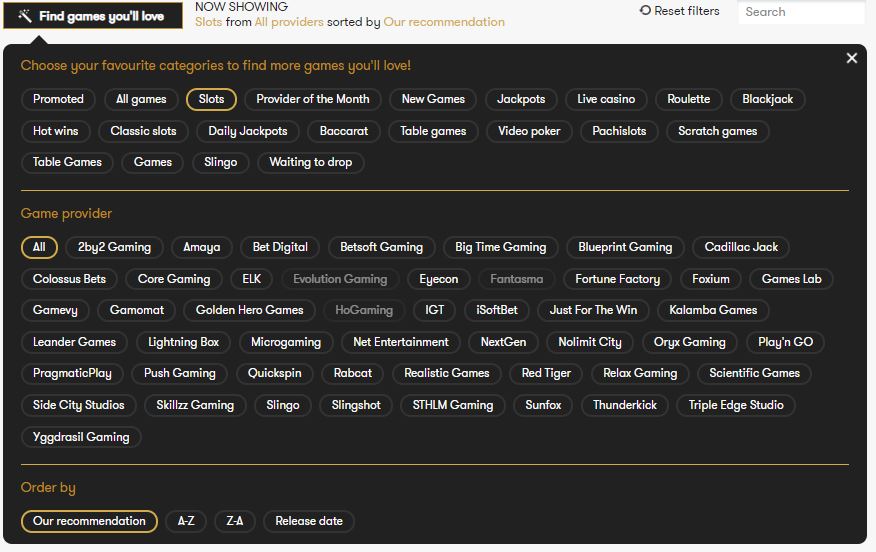Filter by Cadillac Jack provider
The height and width of the screenshot is (552, 876).
coord(741,247)
